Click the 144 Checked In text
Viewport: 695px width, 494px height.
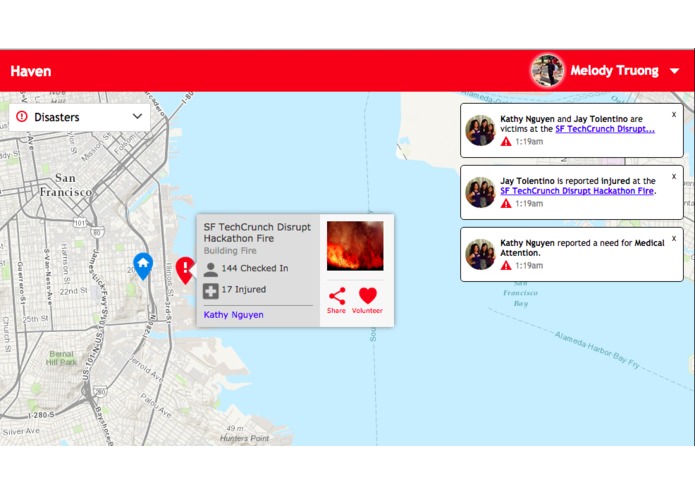pyautogui.click(x=255, y=268)
